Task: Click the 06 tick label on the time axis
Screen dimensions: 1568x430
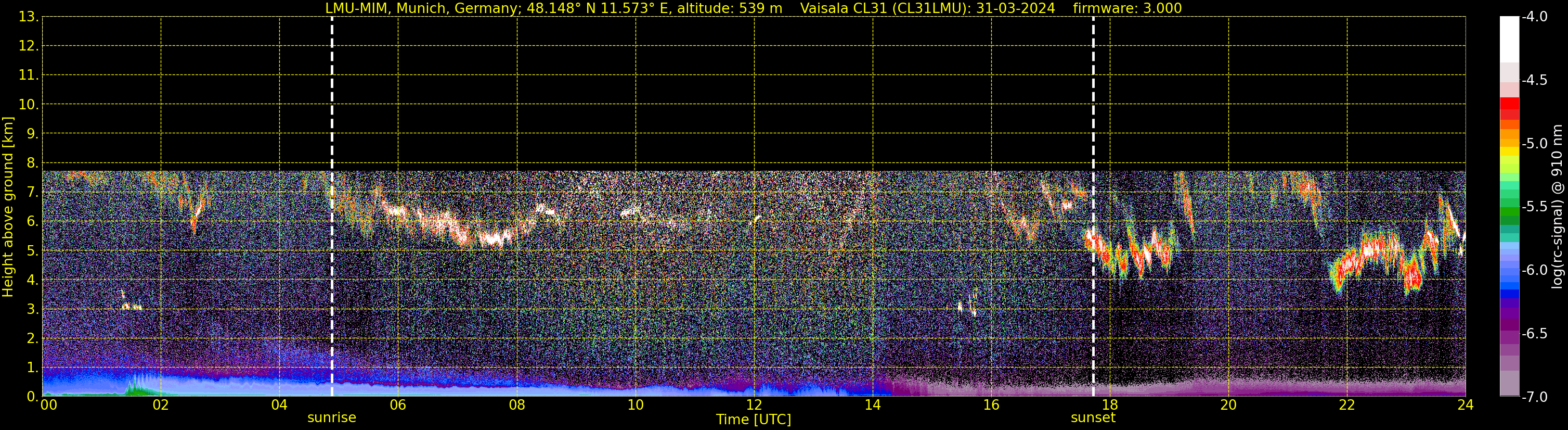Action: [397, 405]
